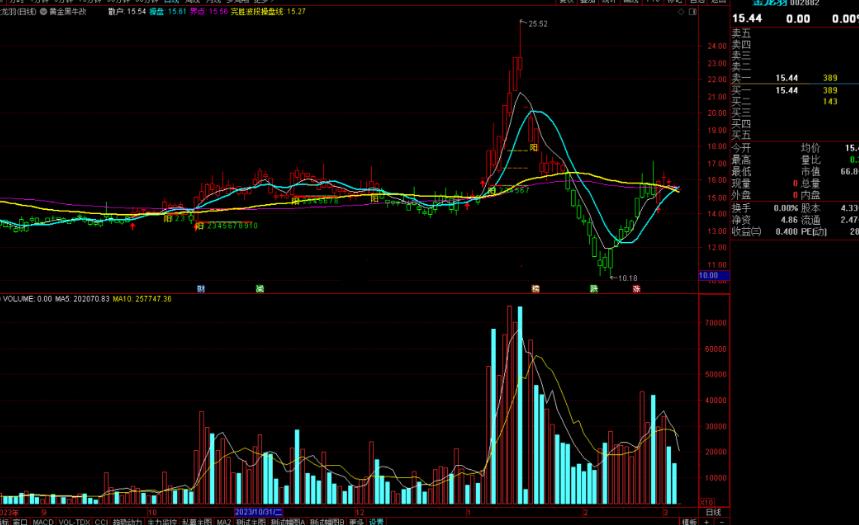Click the highlighted date 2023/10/31 on the time axis
Screen dimensions: 859x525
tap(259, 512)
